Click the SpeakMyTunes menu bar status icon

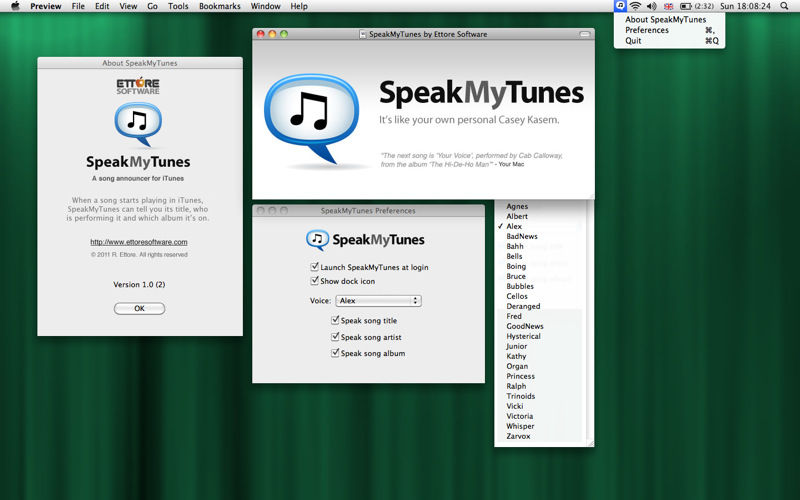point(620,6)
